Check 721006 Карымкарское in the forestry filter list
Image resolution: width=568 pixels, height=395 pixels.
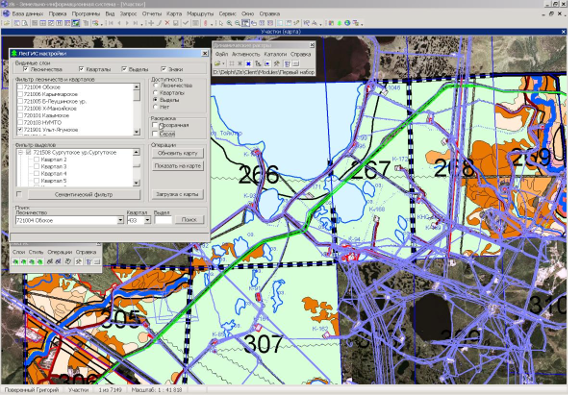point(20,94)
